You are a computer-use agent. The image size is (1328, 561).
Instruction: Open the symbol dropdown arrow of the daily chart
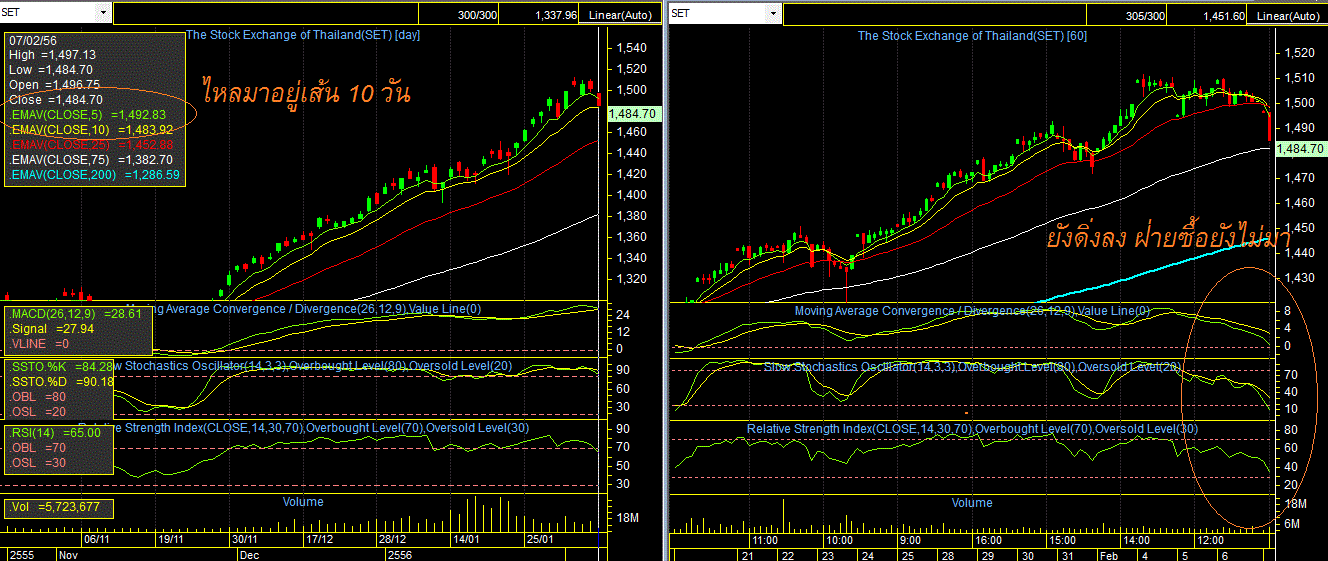[x=103, y=13]
